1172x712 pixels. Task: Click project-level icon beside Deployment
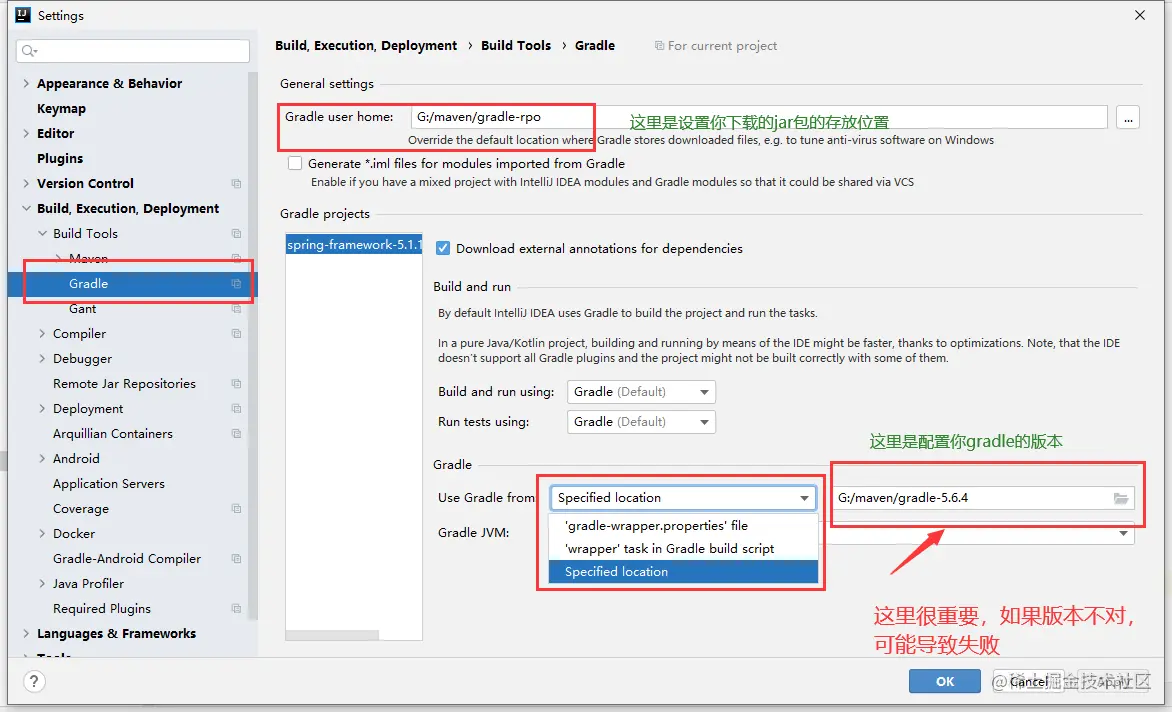click(x=236, y=409)
